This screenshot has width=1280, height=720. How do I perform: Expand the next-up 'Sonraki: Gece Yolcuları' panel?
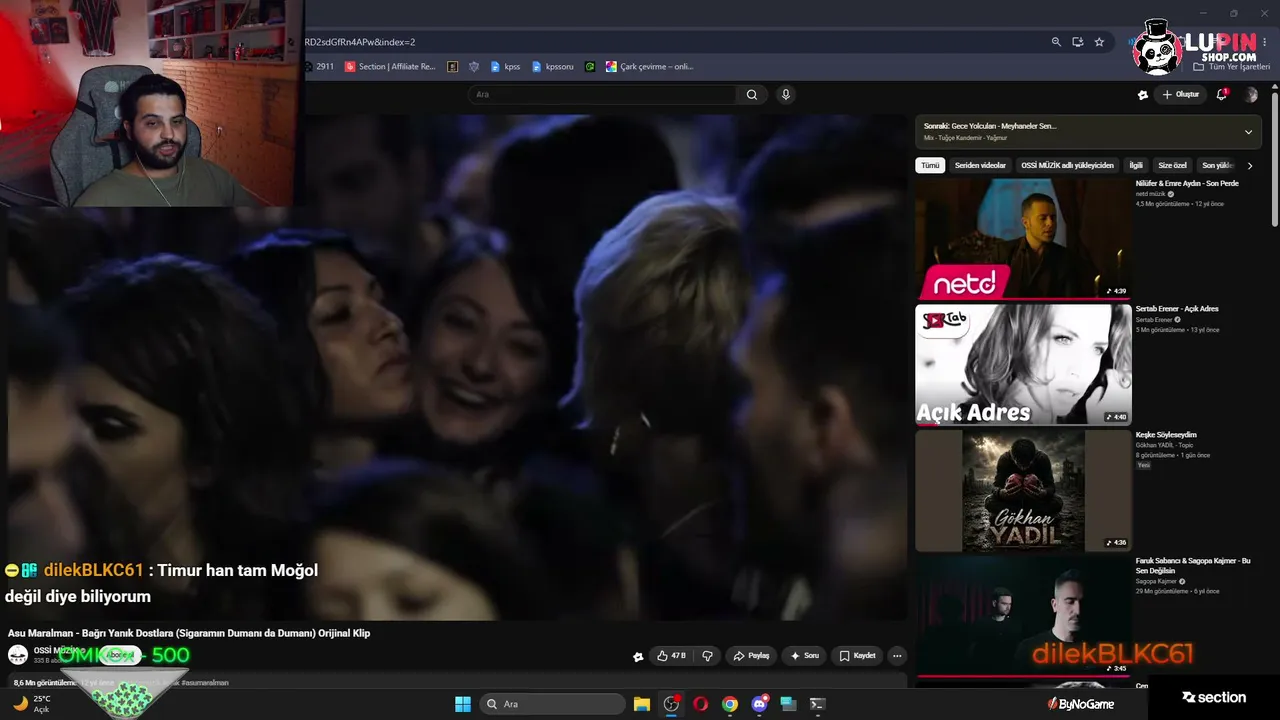point(1248,132)
